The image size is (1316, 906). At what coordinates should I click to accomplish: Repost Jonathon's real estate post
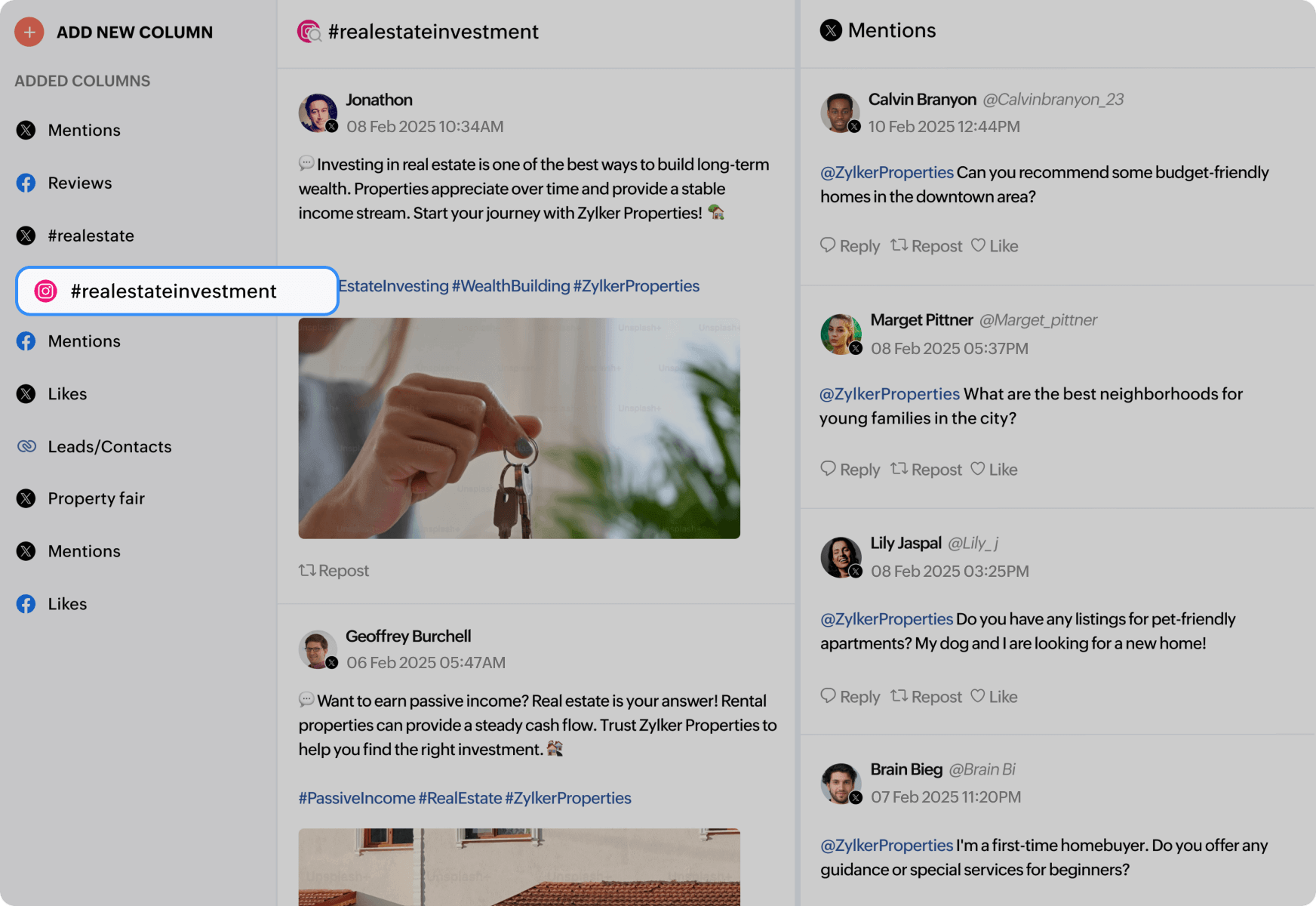334,571
